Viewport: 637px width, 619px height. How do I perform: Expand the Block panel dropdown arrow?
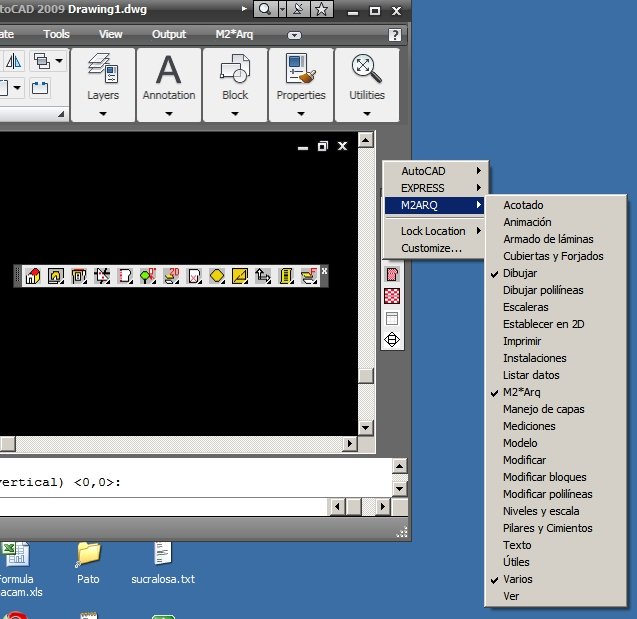(x=235, y=113)
